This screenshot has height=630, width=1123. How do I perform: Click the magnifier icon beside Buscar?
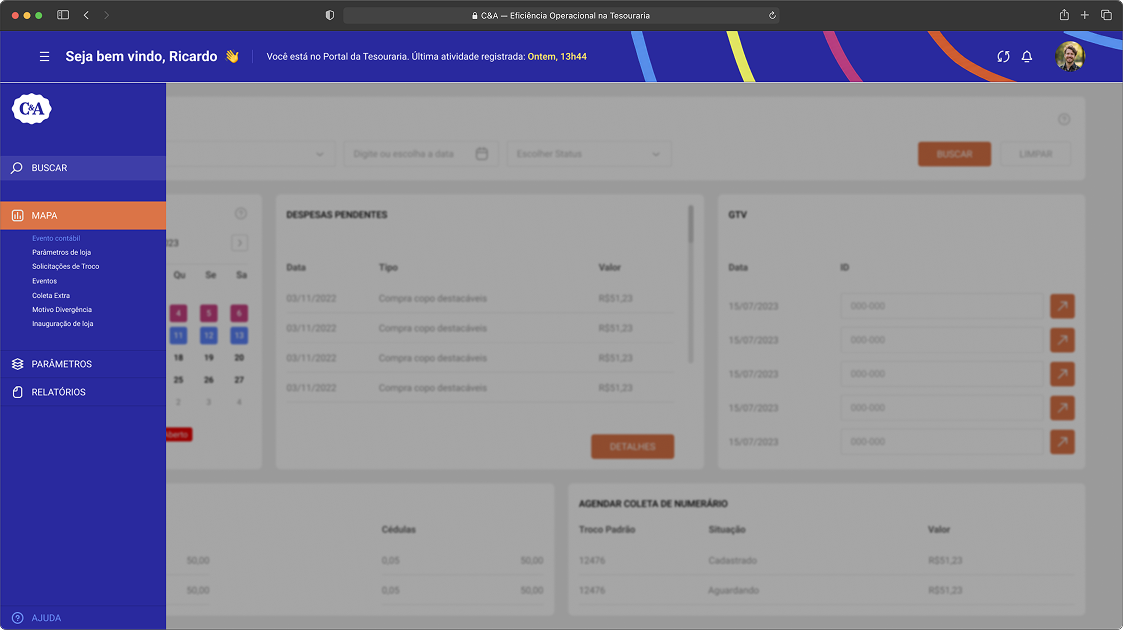(17, 168)
